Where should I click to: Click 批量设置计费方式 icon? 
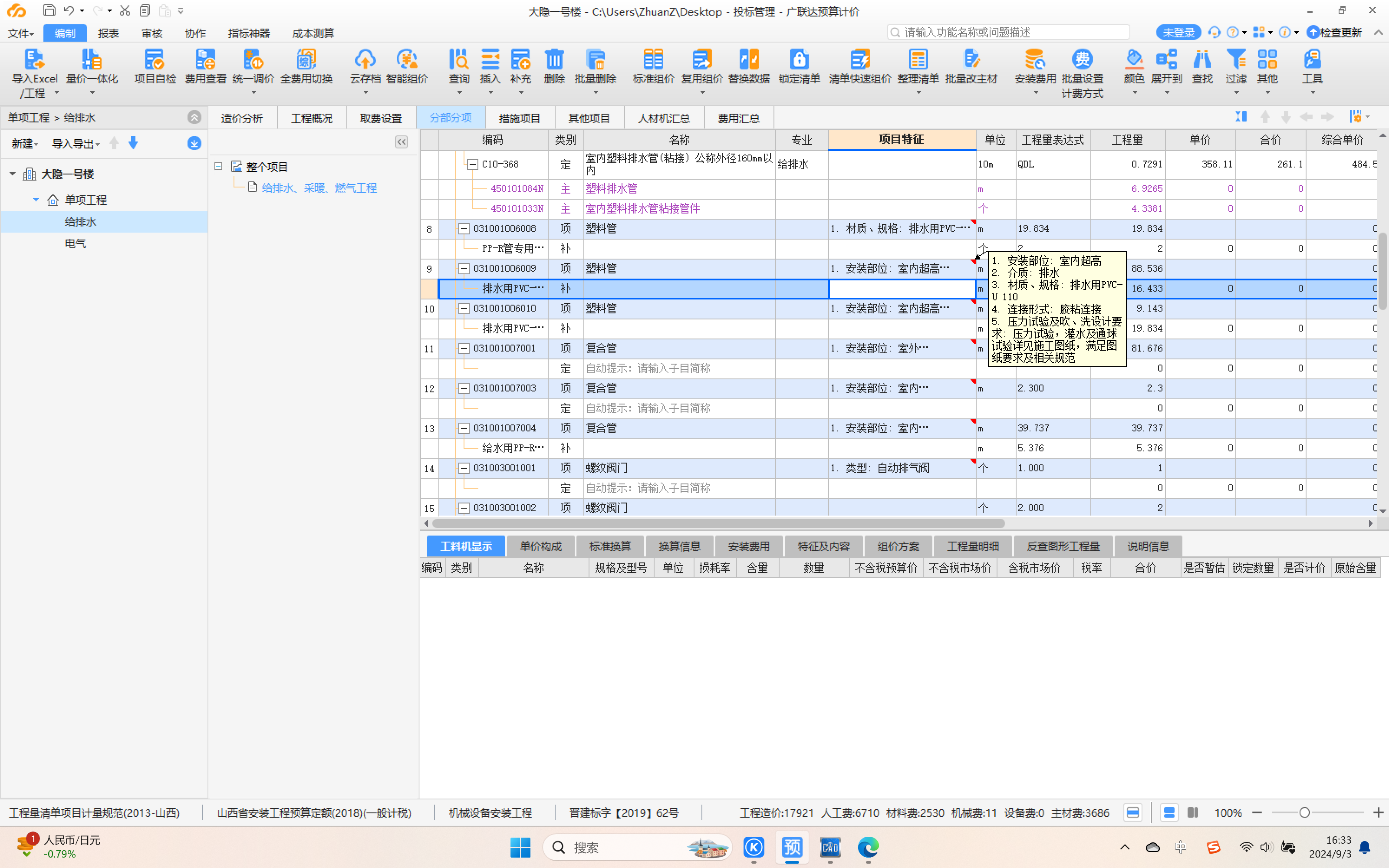(1082, 60)
